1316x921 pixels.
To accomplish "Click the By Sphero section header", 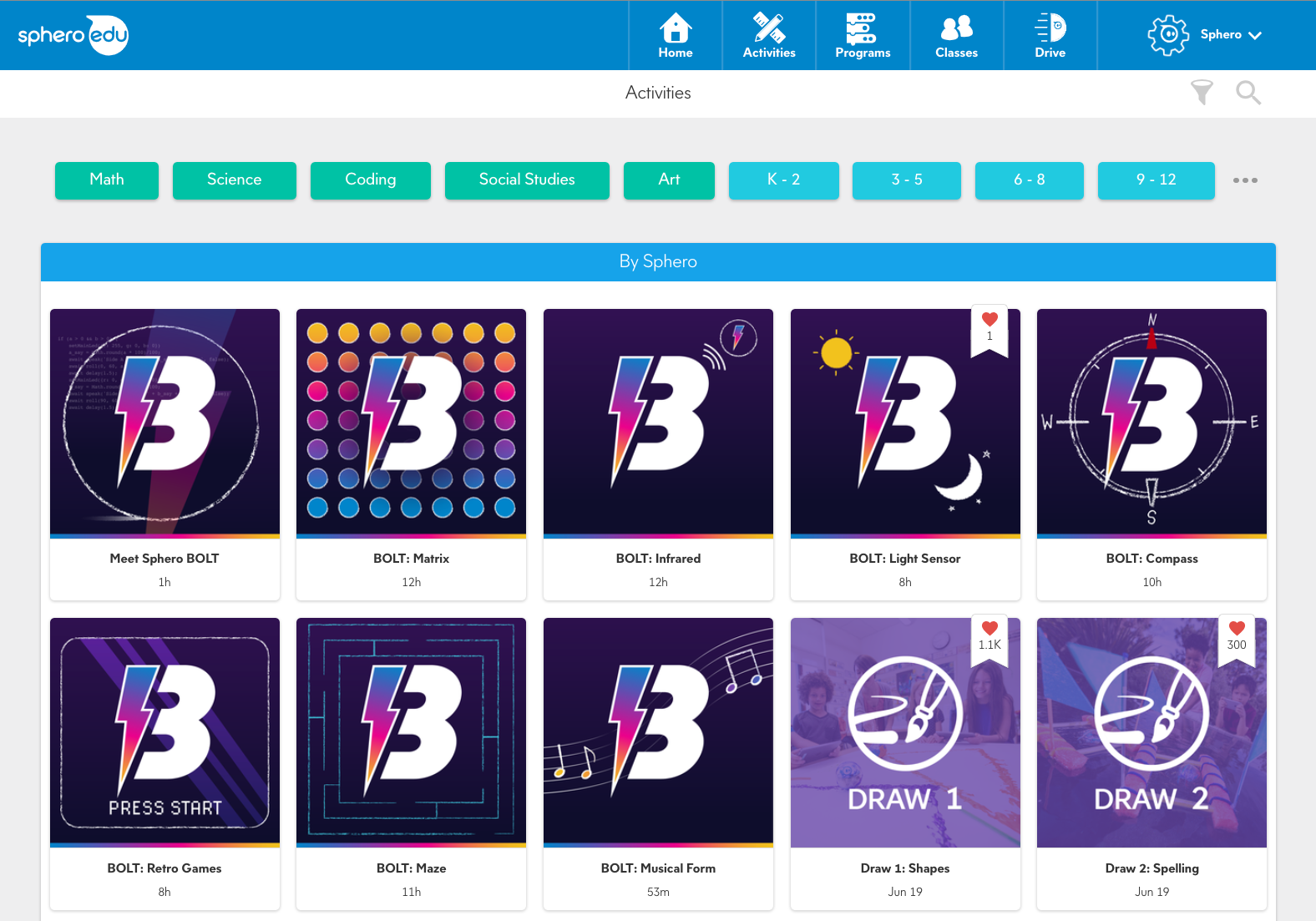I will click(x=658, y=262).
